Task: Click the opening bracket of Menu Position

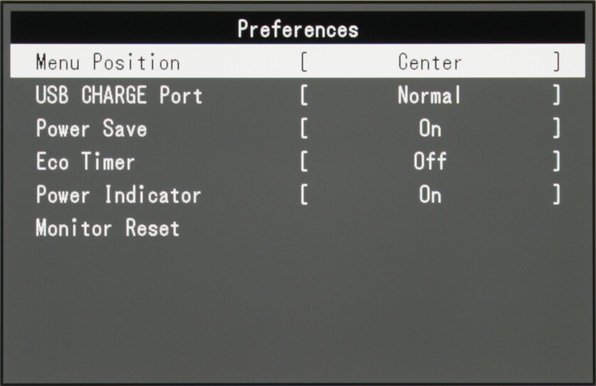Action: point(304,62)
